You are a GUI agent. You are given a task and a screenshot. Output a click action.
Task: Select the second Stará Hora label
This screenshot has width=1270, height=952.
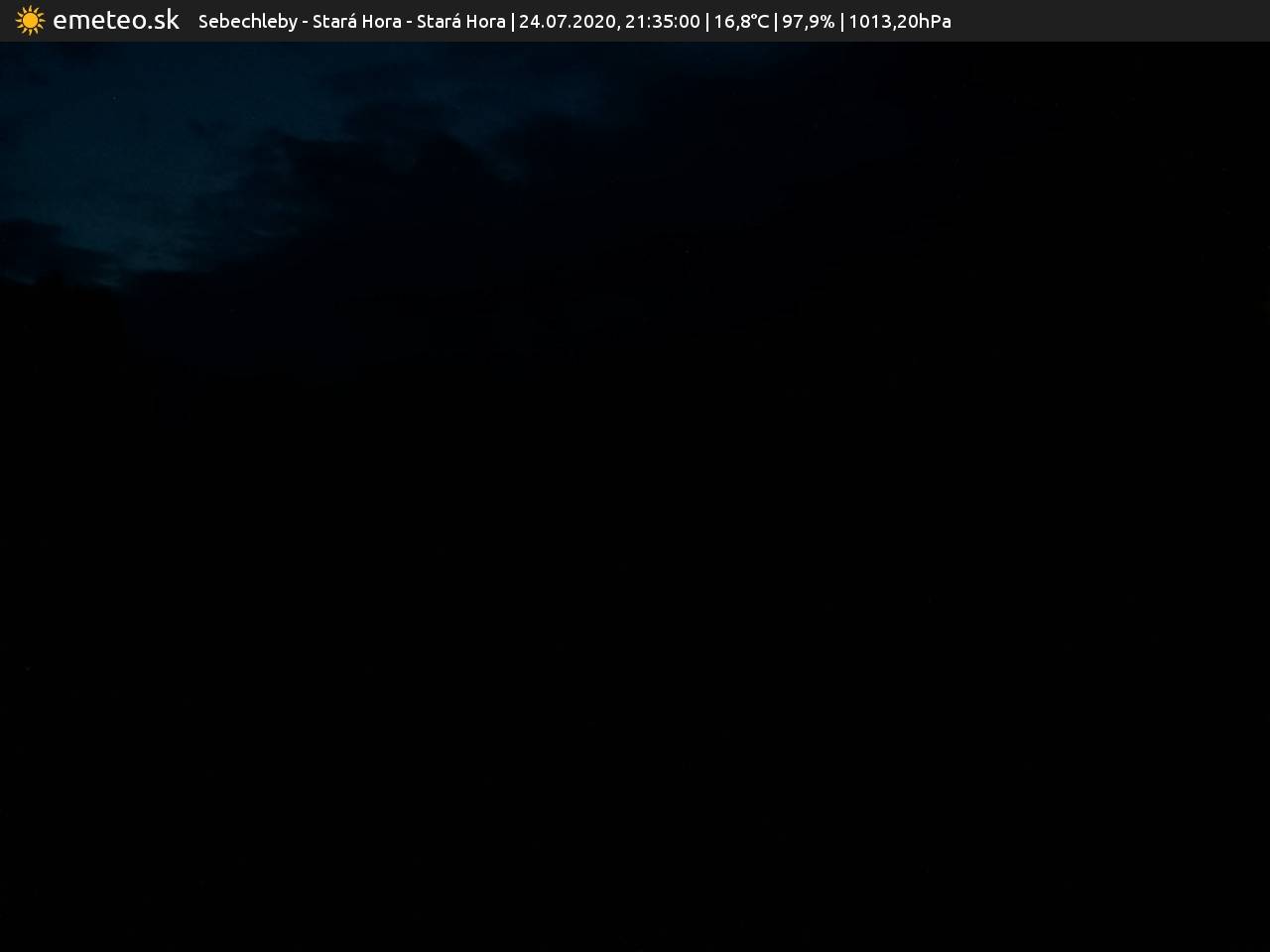click(460, 22)
